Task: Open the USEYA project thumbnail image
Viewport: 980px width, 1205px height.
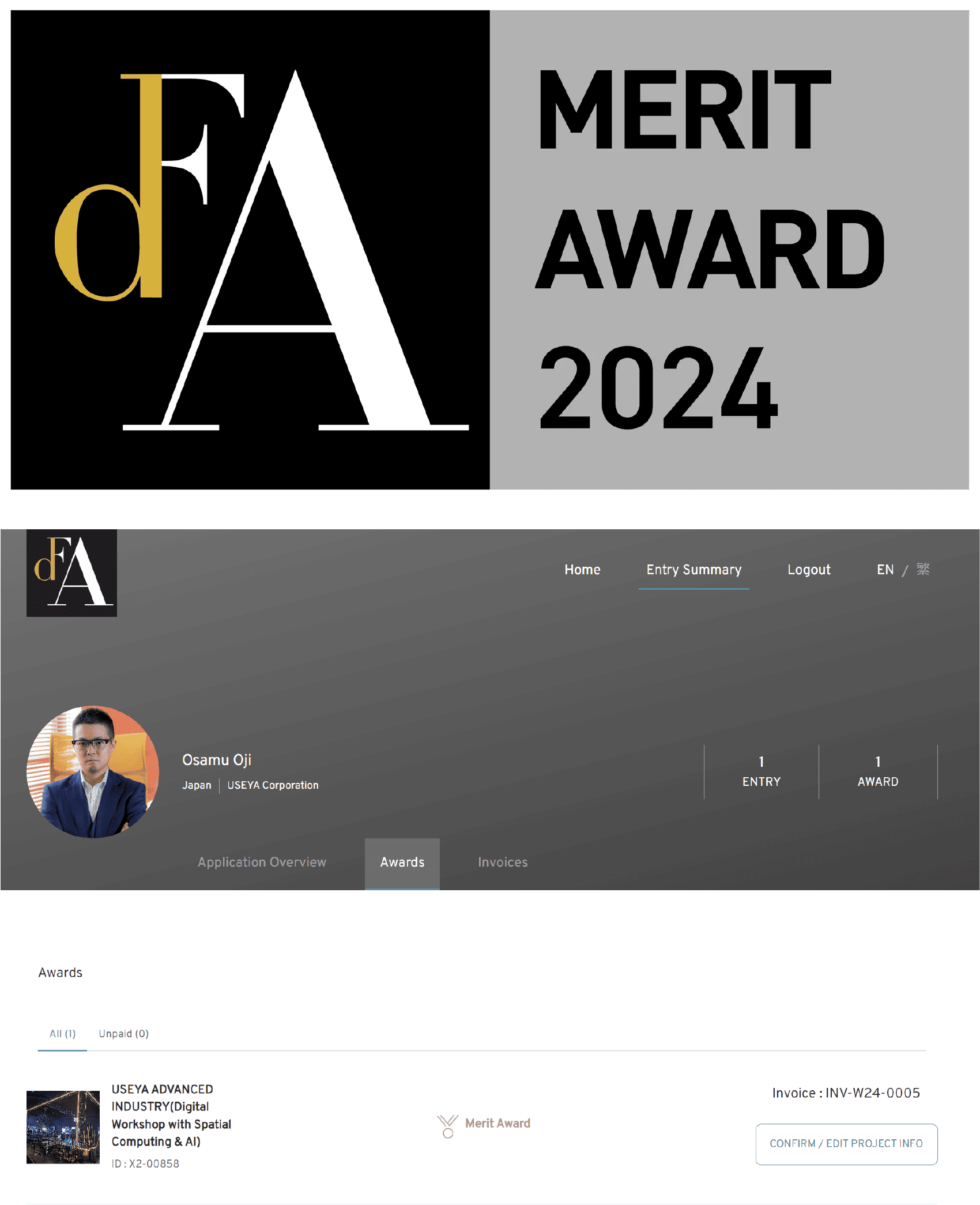Action: pyautogui.click(x=63, y=1127)
